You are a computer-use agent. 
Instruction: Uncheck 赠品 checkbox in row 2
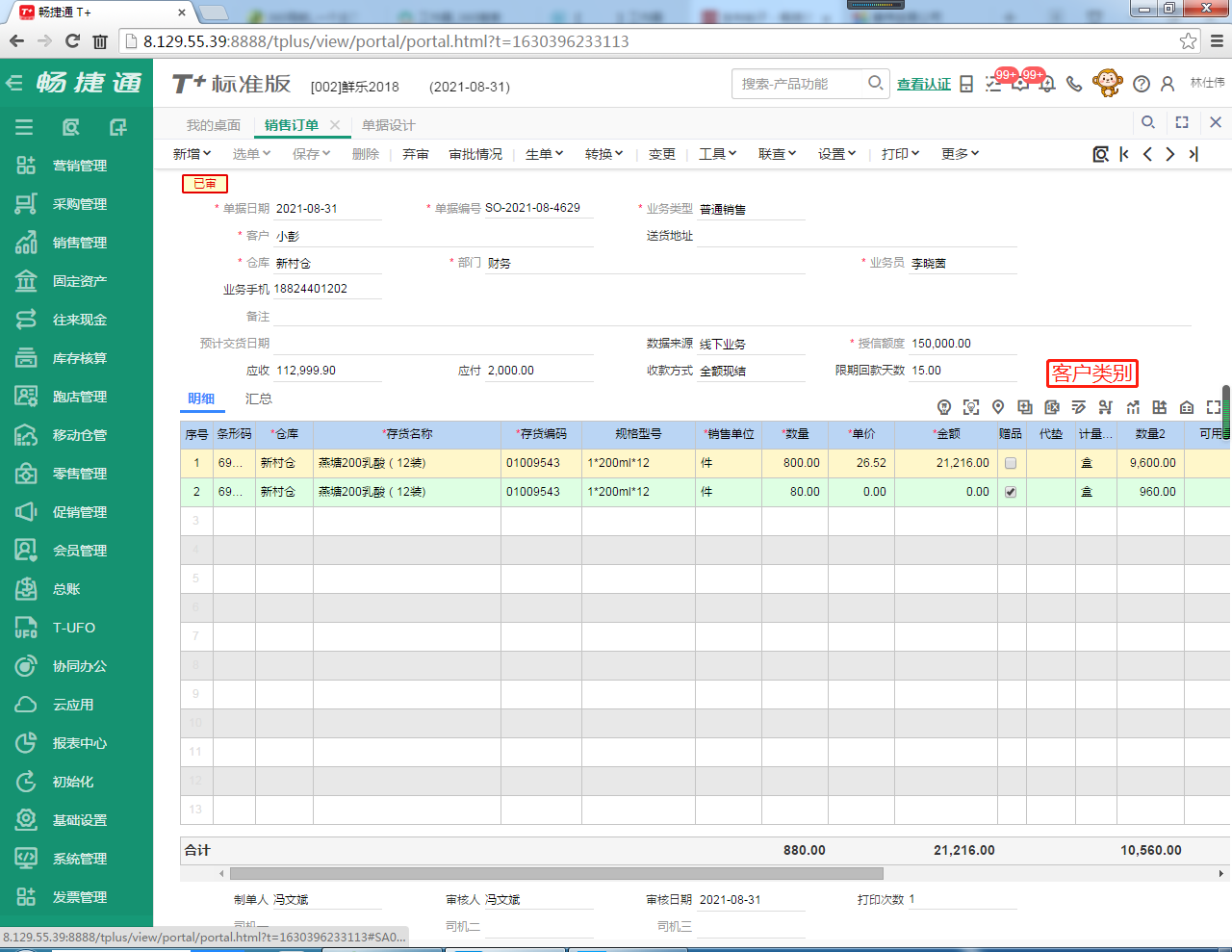[1011, 492]
